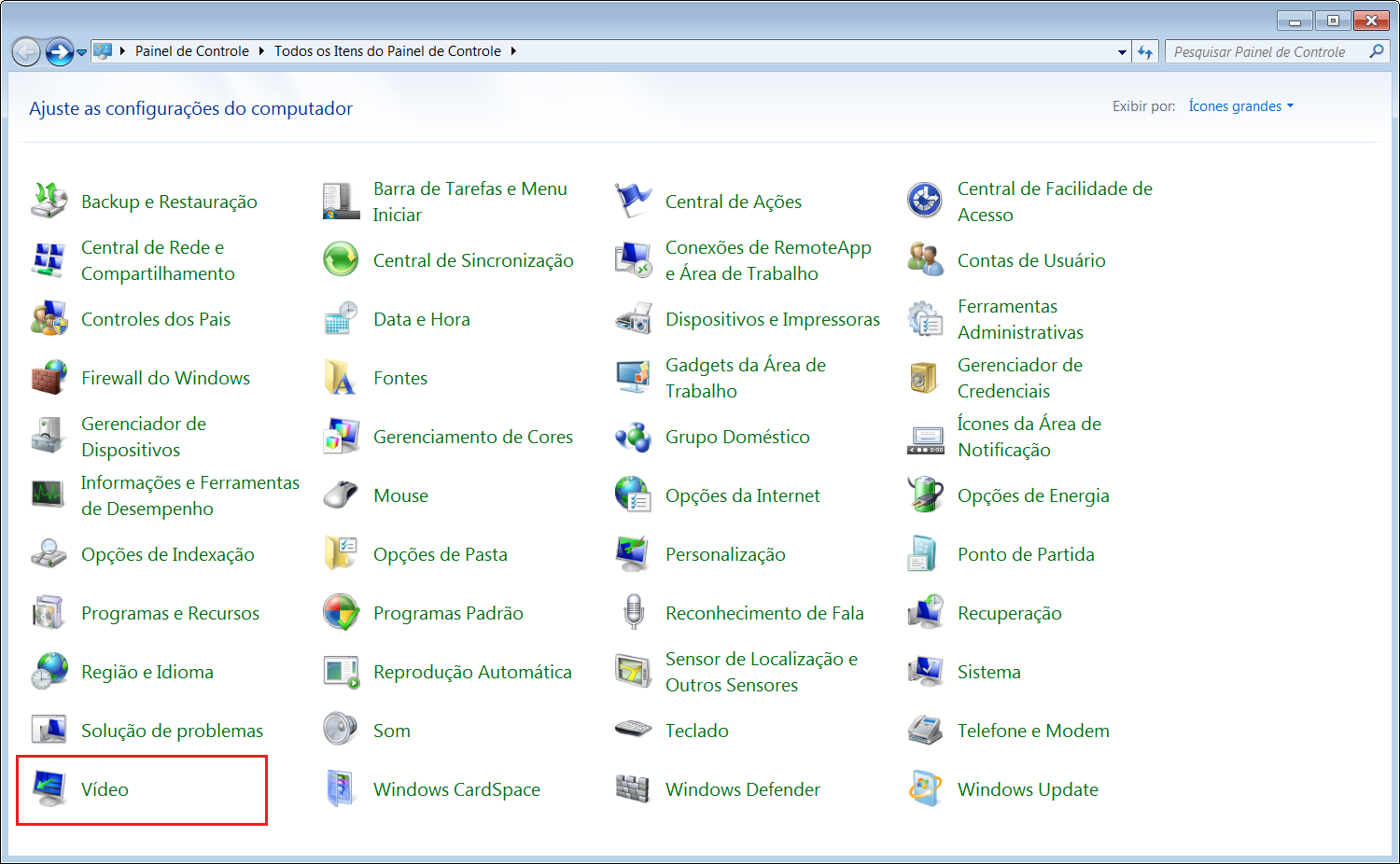Viewport: 1400px width, 864px height.
Task: Open Sensor de Localização e Outros Sensores
Action: pos(762,672)
